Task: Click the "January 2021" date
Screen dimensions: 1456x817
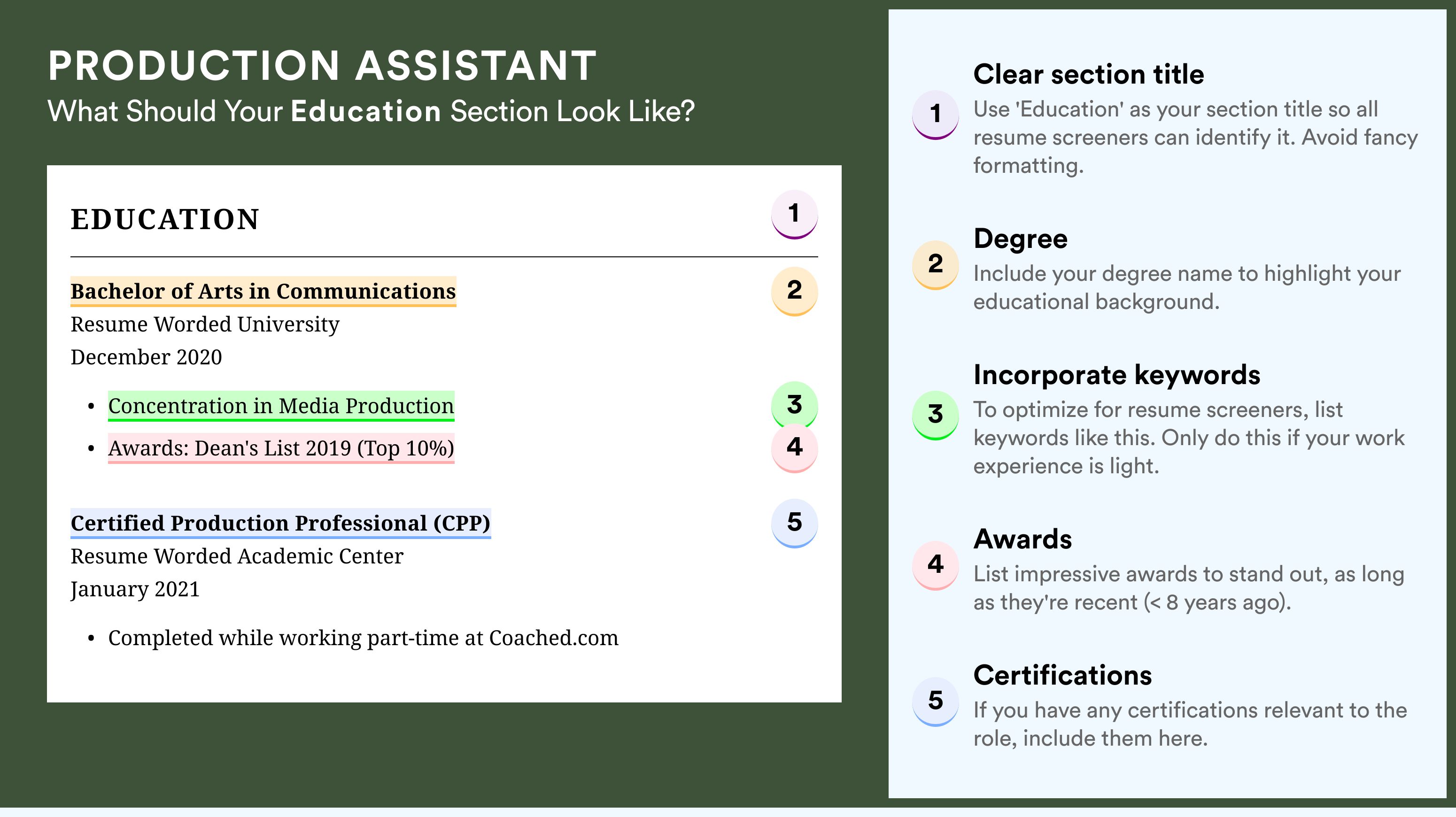Action: click(135, 589)
